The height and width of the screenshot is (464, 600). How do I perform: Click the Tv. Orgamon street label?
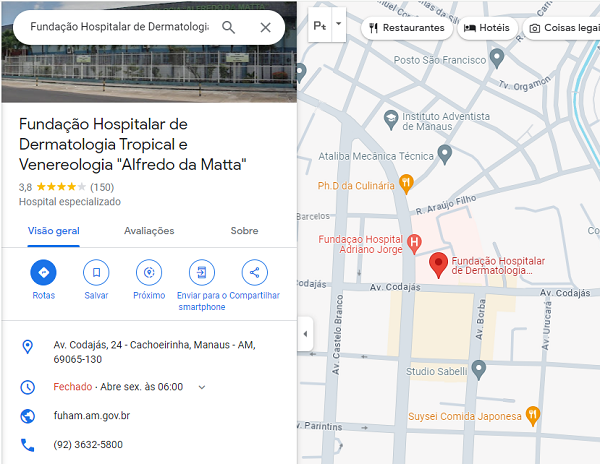[525, 83]
